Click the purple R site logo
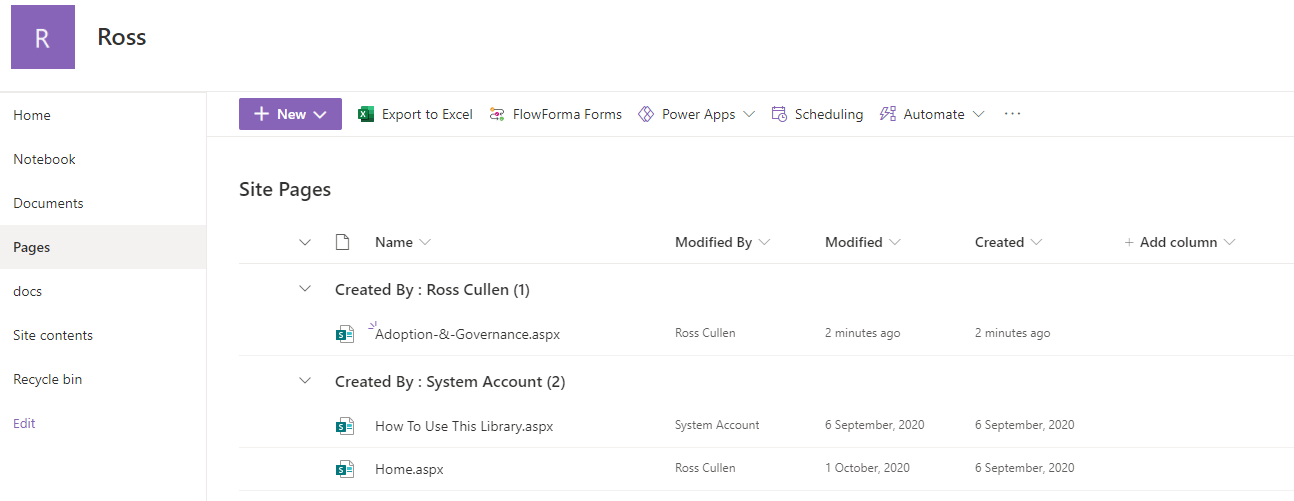 coord(43,37)
